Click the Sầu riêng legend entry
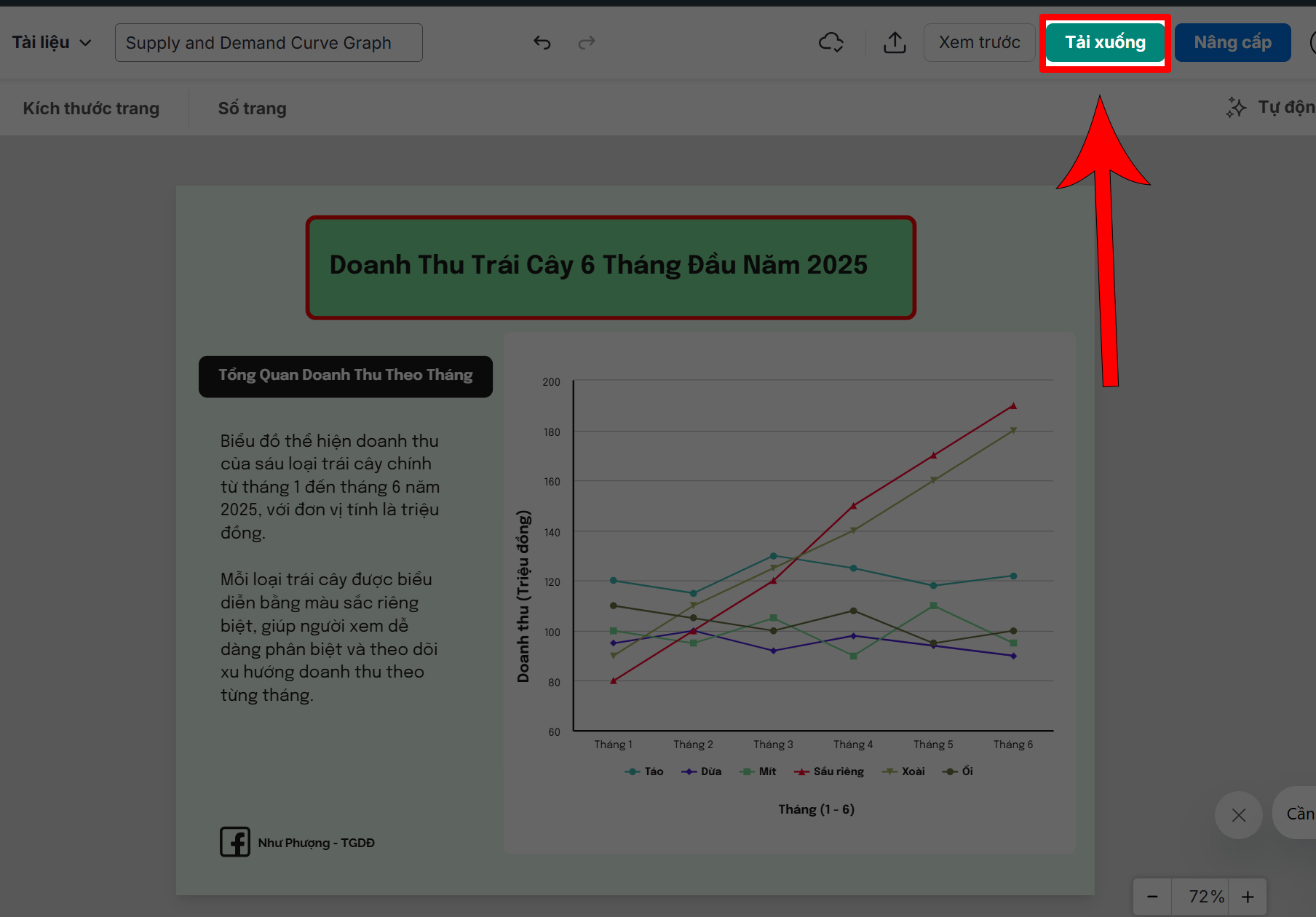The width and height of the screenshot is (1316, 917). coord(830,771)
